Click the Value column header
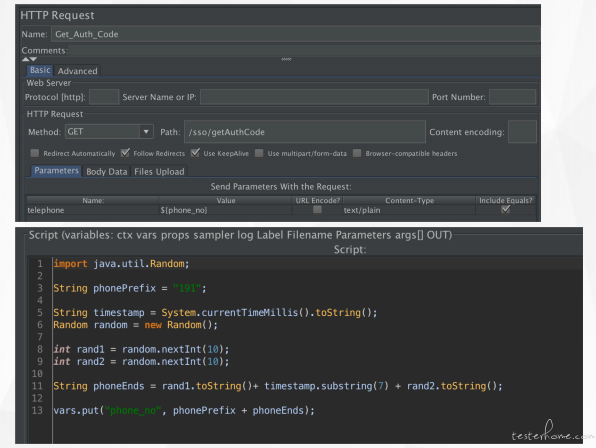Screen dimensions: 596x448 (226, 200)
